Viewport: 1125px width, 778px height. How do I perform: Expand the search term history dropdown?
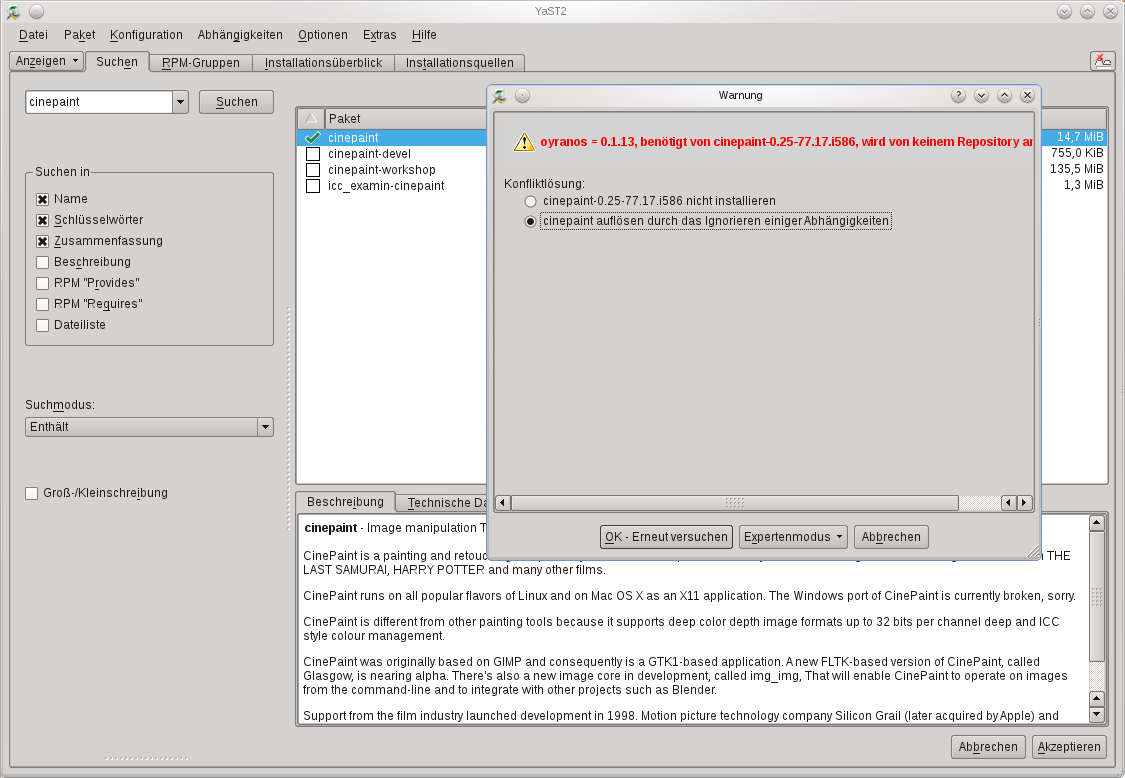[x=180, y=102]
